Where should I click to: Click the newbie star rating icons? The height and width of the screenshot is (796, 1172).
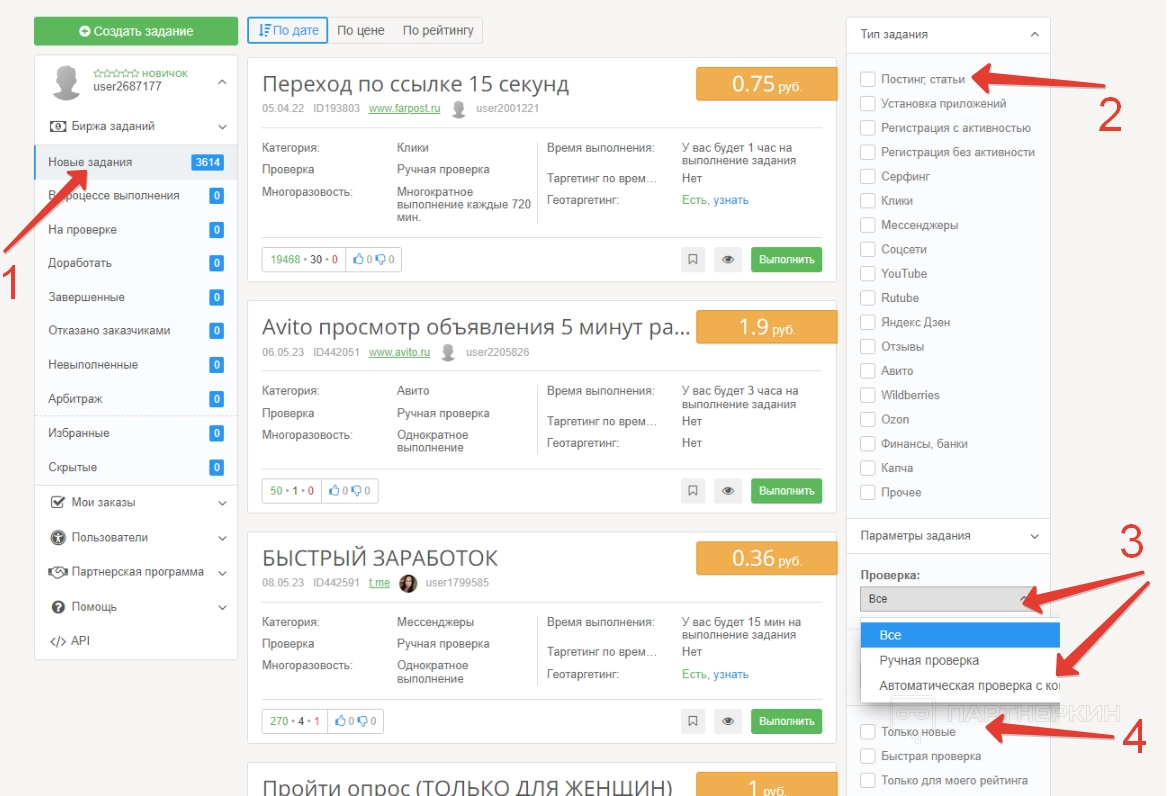pos(116,73)
